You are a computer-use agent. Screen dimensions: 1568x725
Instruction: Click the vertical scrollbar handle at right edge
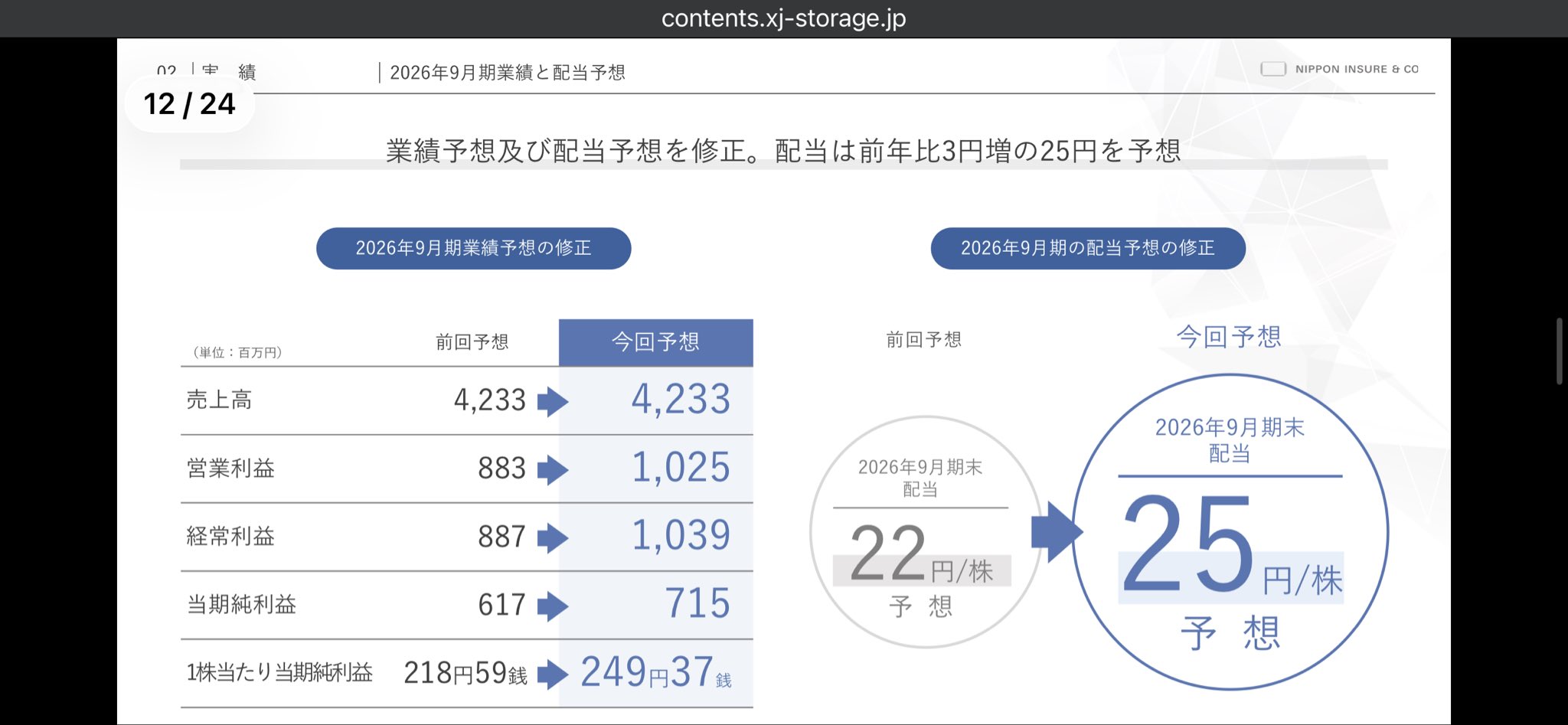(x=1560, y=351)
